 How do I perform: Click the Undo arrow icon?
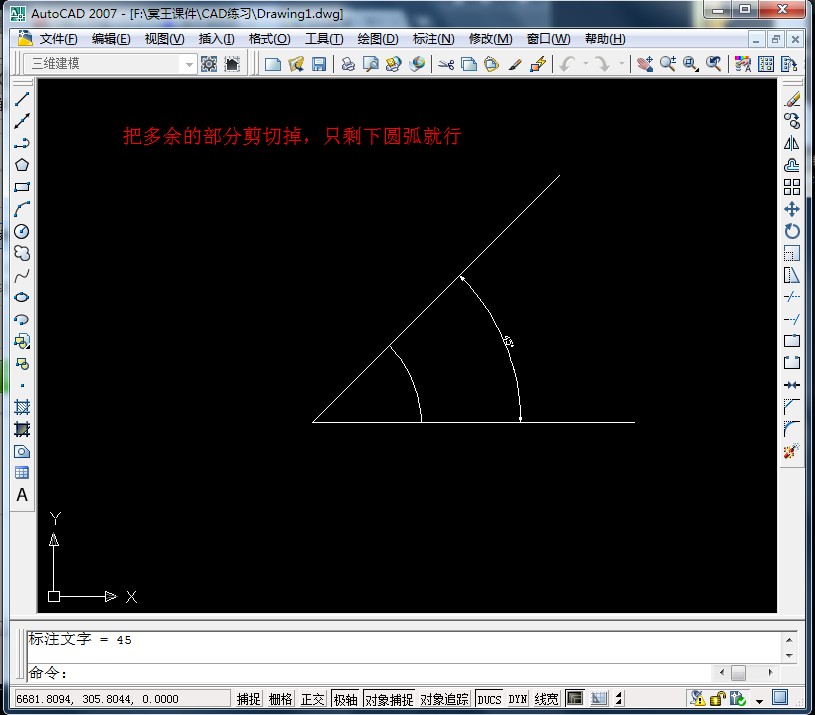pos(568,64)
